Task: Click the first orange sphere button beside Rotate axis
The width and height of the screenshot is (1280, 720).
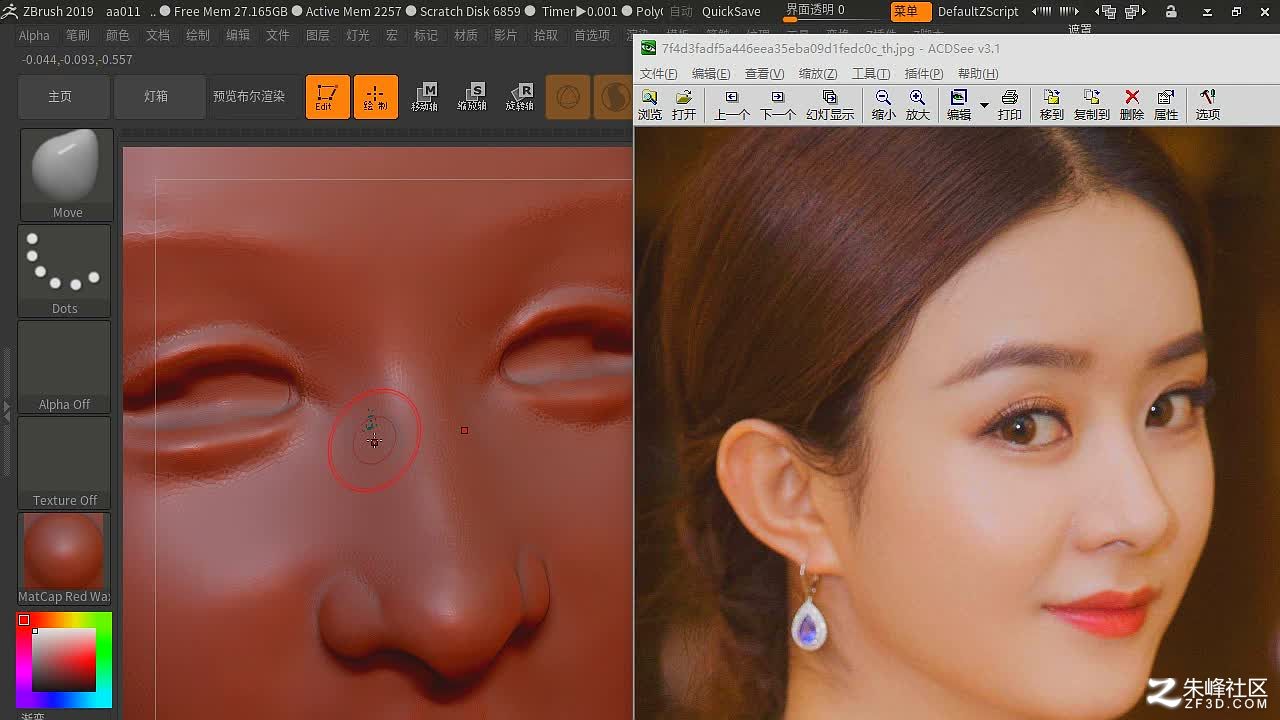Action: 568,97
